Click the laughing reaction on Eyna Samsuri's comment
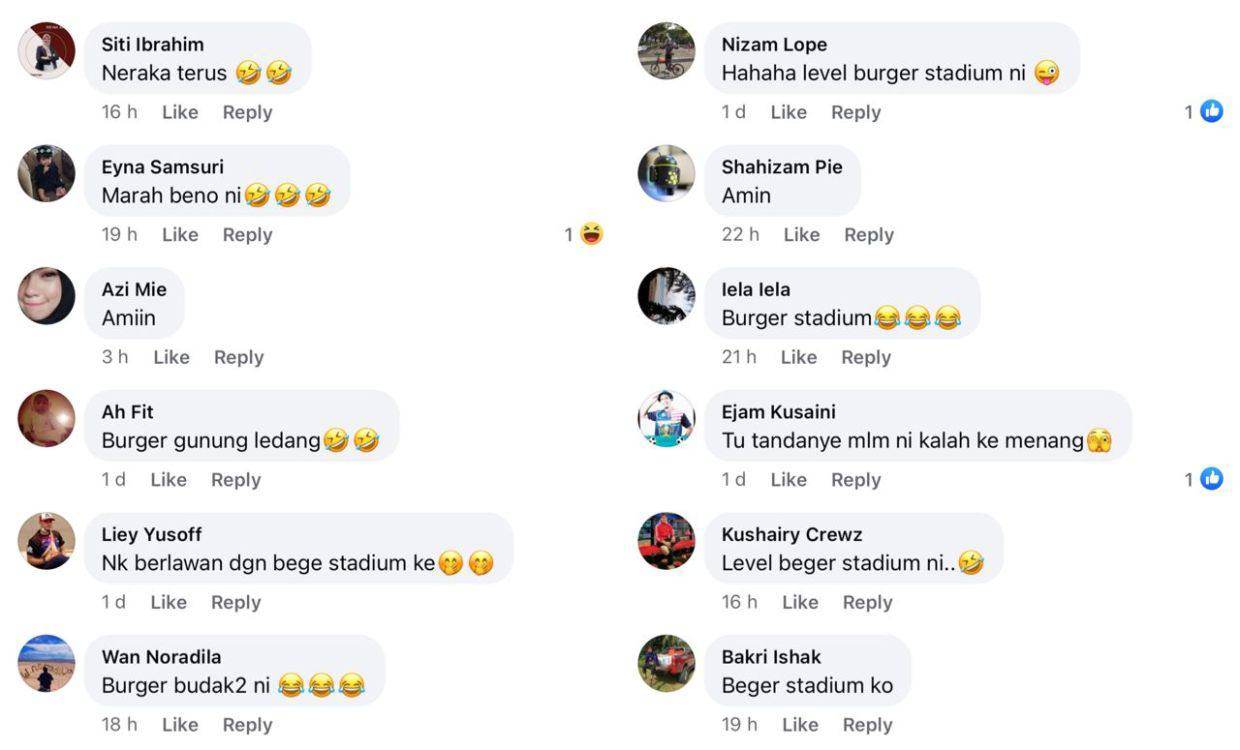1240x750 pixels. pos(592,234)
